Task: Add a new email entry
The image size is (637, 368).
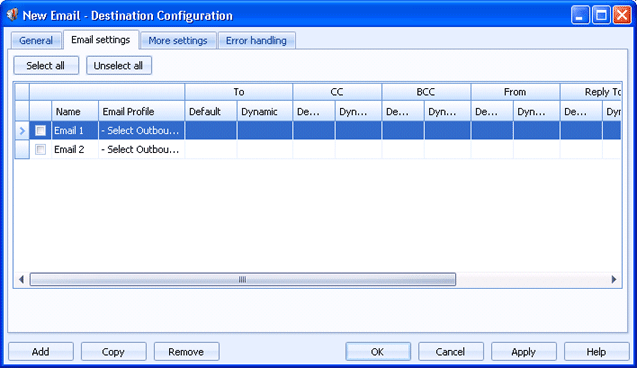Action: point(41,351)
